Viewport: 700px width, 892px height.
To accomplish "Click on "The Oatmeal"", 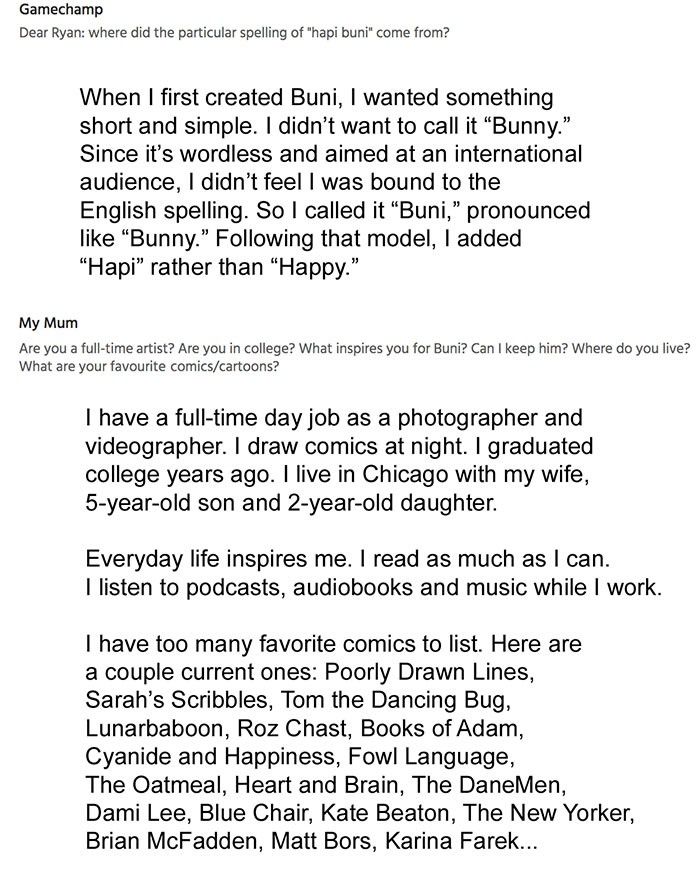I will [x=150, y=784].
